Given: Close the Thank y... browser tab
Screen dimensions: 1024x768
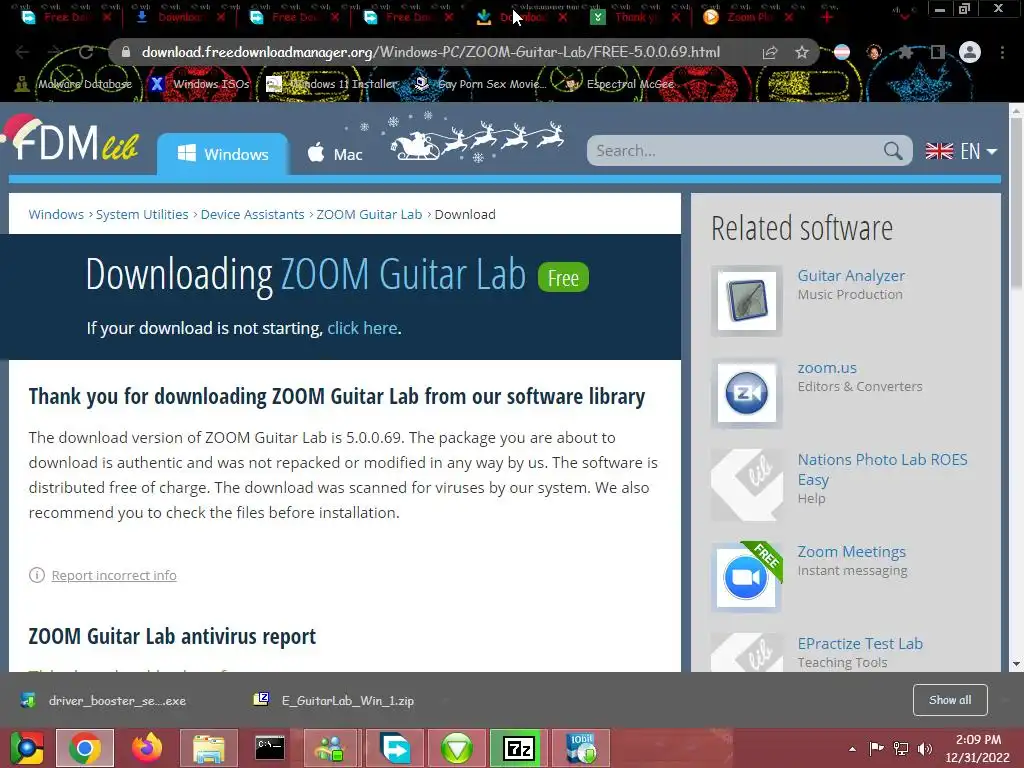Looking at the screenshot, I should point(676,18).
